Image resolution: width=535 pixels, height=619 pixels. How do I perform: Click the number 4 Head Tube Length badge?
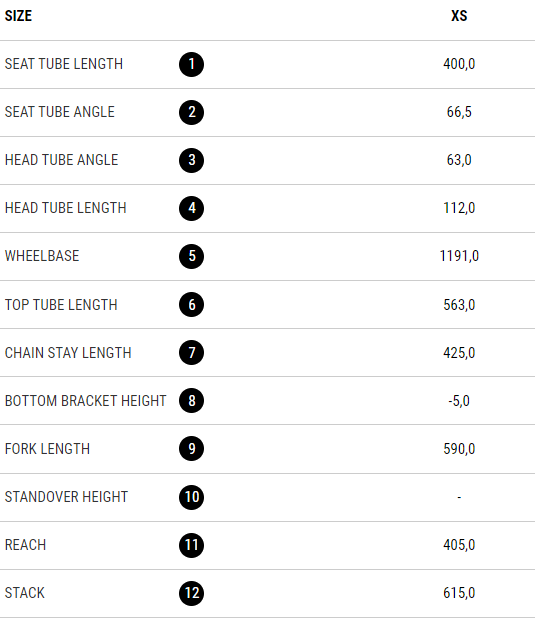pyautogui.click(x=191, y=208)
